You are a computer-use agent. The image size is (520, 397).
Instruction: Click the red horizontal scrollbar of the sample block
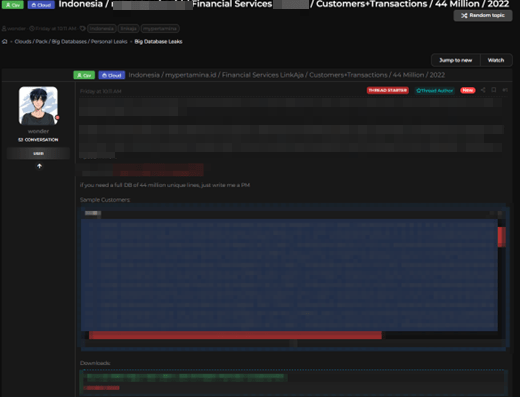tap(235, 335)
